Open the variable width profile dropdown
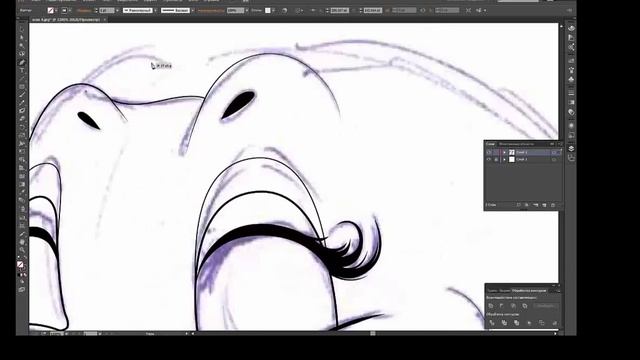The height and width of the screenshot is (360, 640). (156, 11)
